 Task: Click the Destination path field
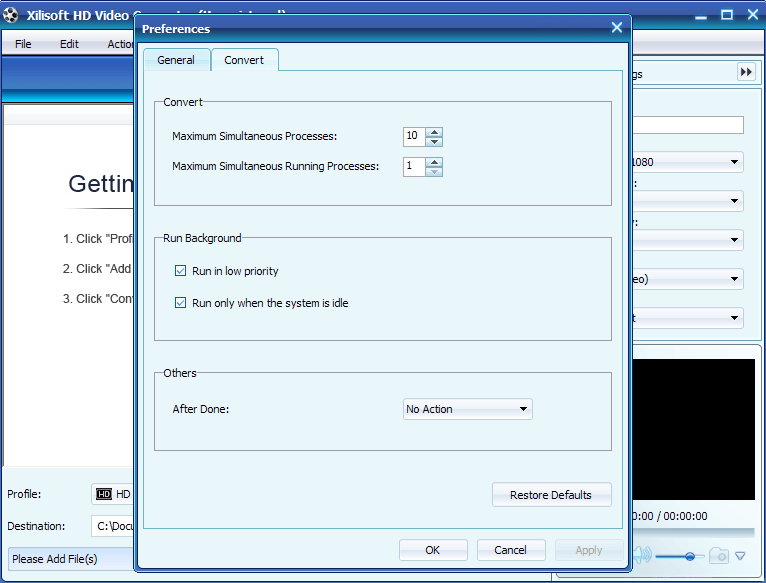112,526
